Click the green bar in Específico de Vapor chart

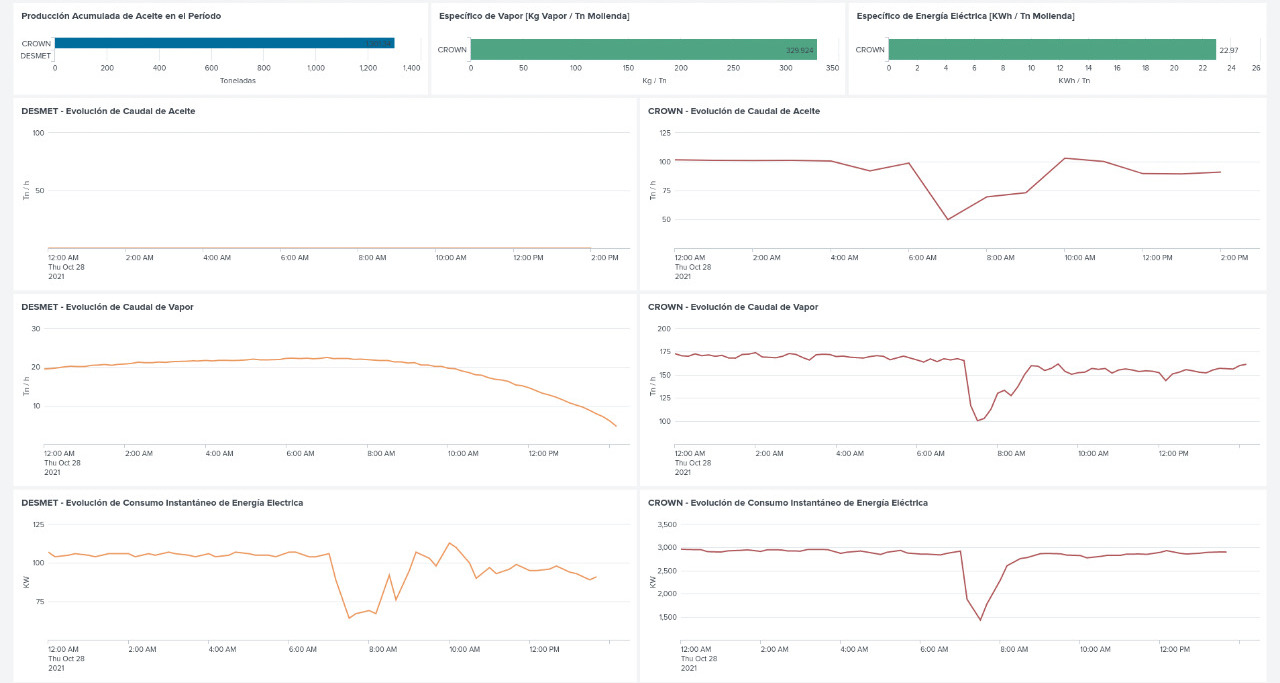point(643,49)
